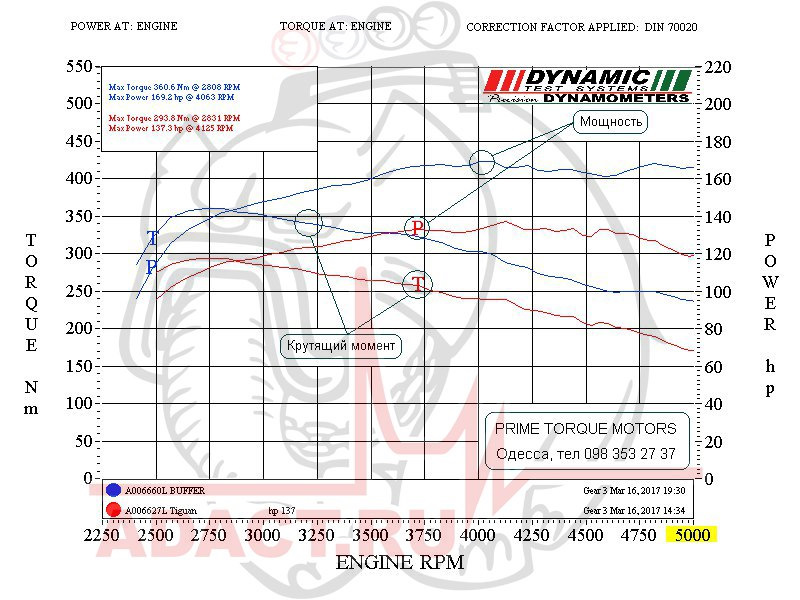Click the 4750 RPM axis label
This screenshot has height=600, width=800.
638,535
